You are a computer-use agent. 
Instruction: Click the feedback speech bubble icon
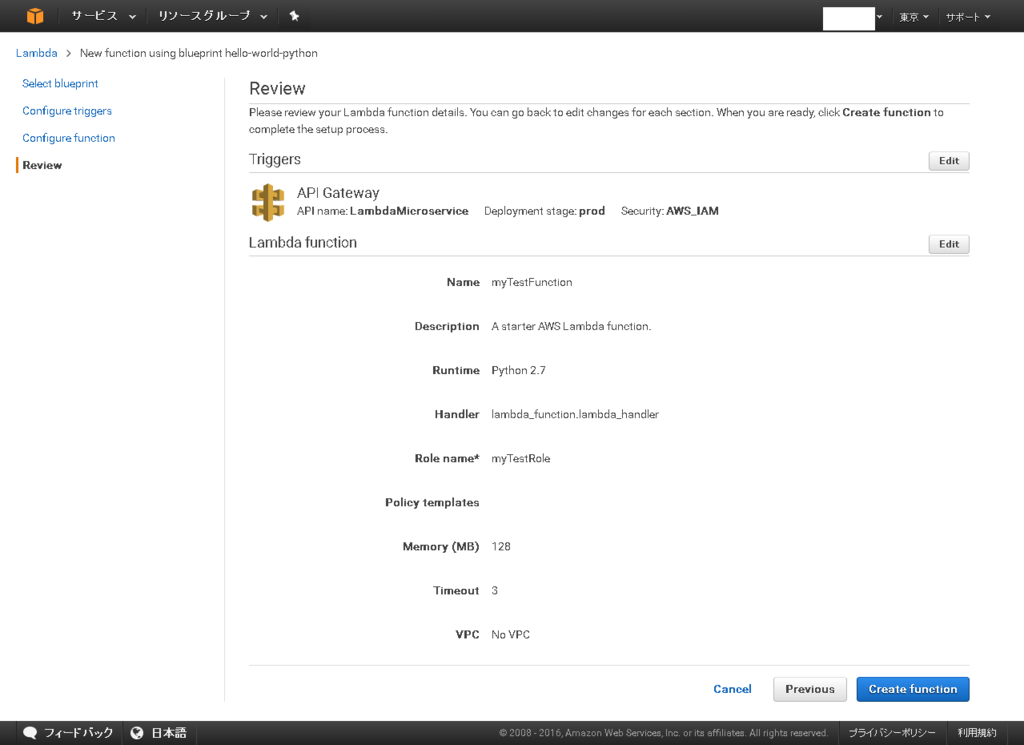30,733
